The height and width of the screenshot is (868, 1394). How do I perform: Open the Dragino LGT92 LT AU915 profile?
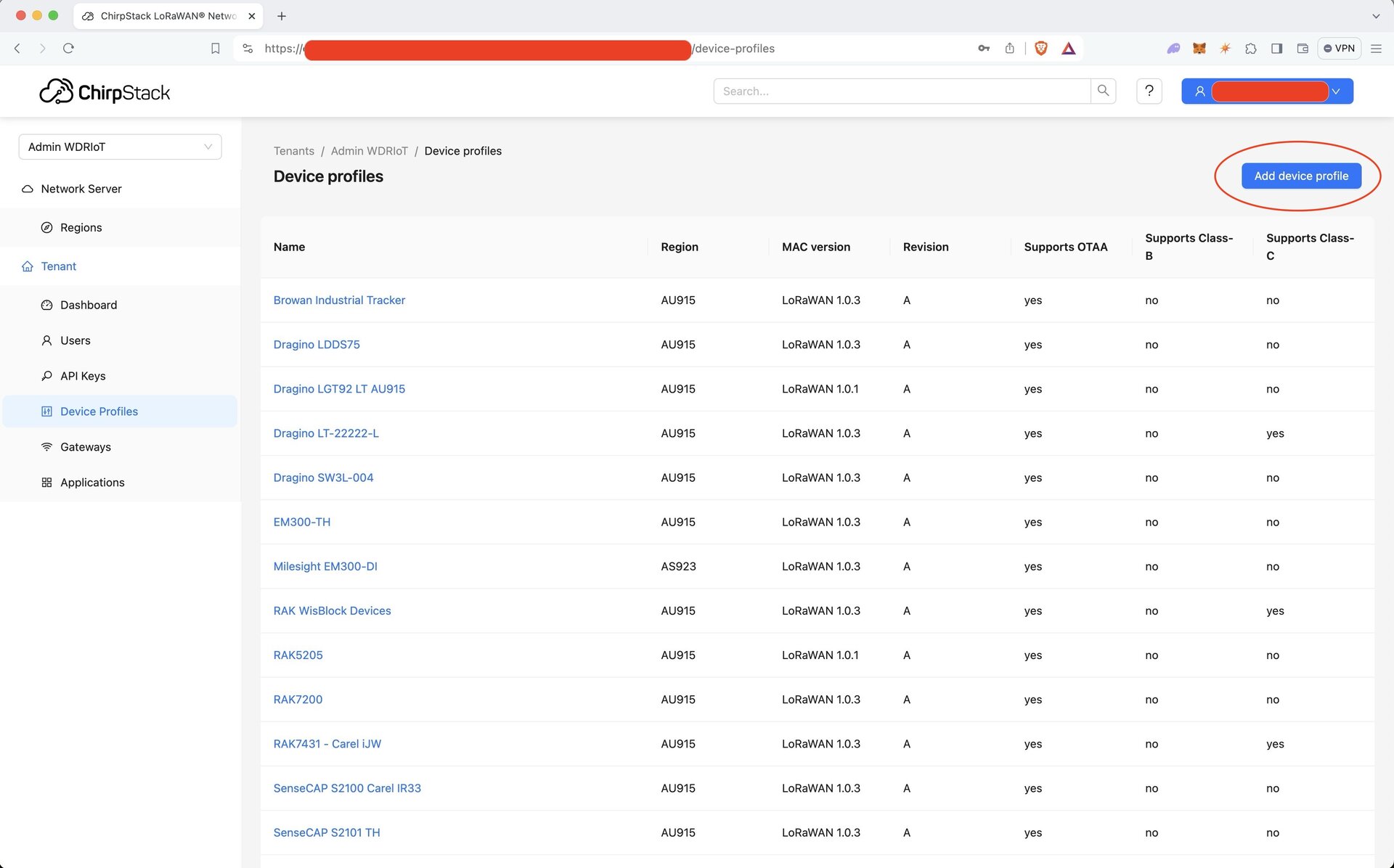click(339, 389)
